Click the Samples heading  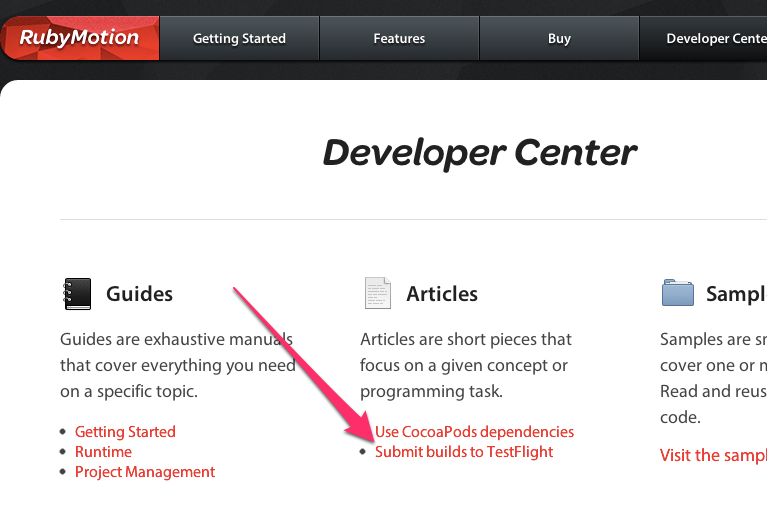click(736, 294)
